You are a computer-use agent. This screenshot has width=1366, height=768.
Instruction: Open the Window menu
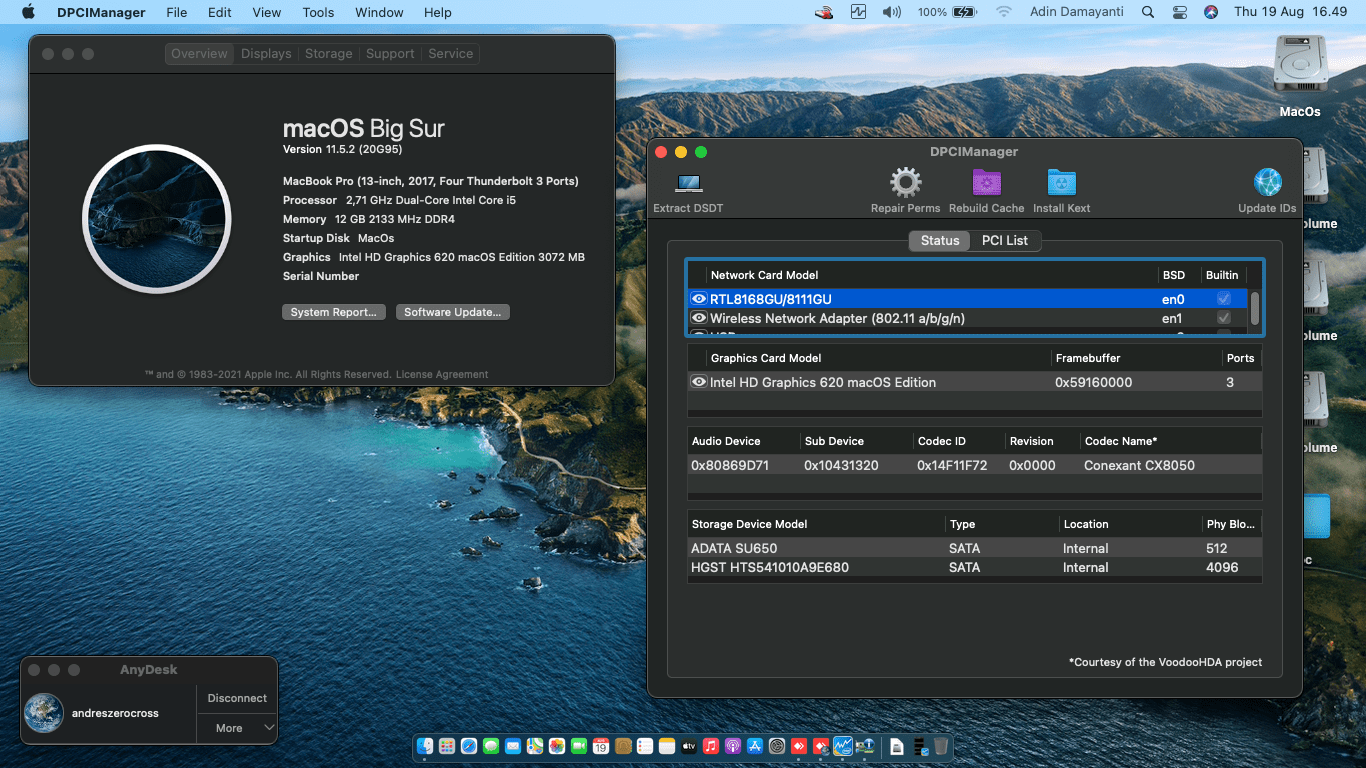[379, 12]
